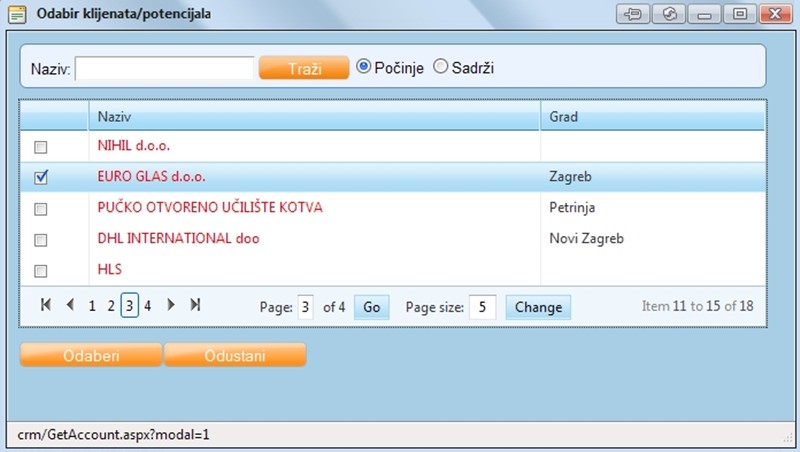Click the Change page size button
This screenshot has width=800, height=452.
pos(538,307)
